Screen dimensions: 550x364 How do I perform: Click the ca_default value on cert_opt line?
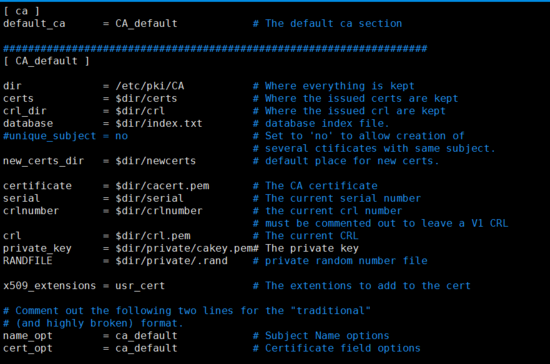146,348
